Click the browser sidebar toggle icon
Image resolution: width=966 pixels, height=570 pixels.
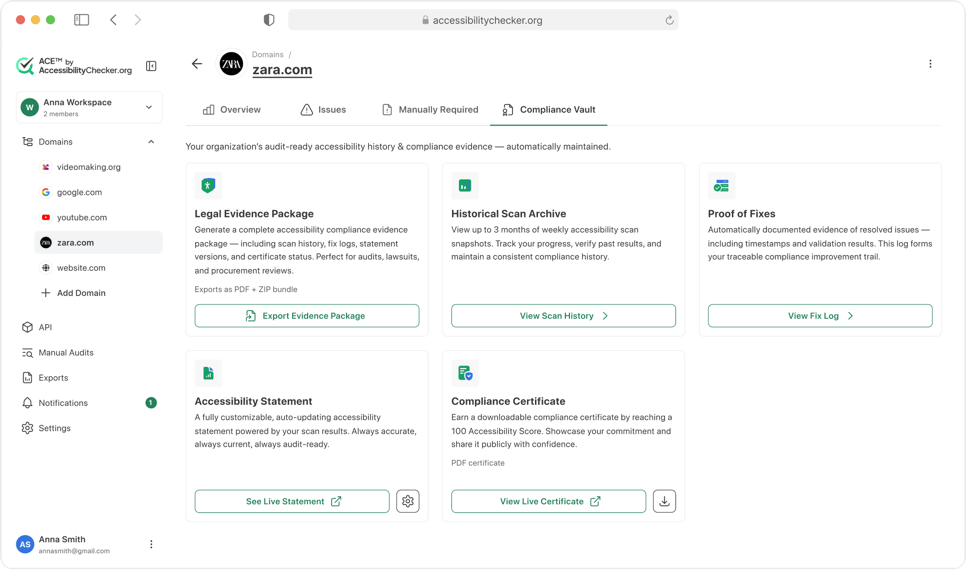pos(81,20)
